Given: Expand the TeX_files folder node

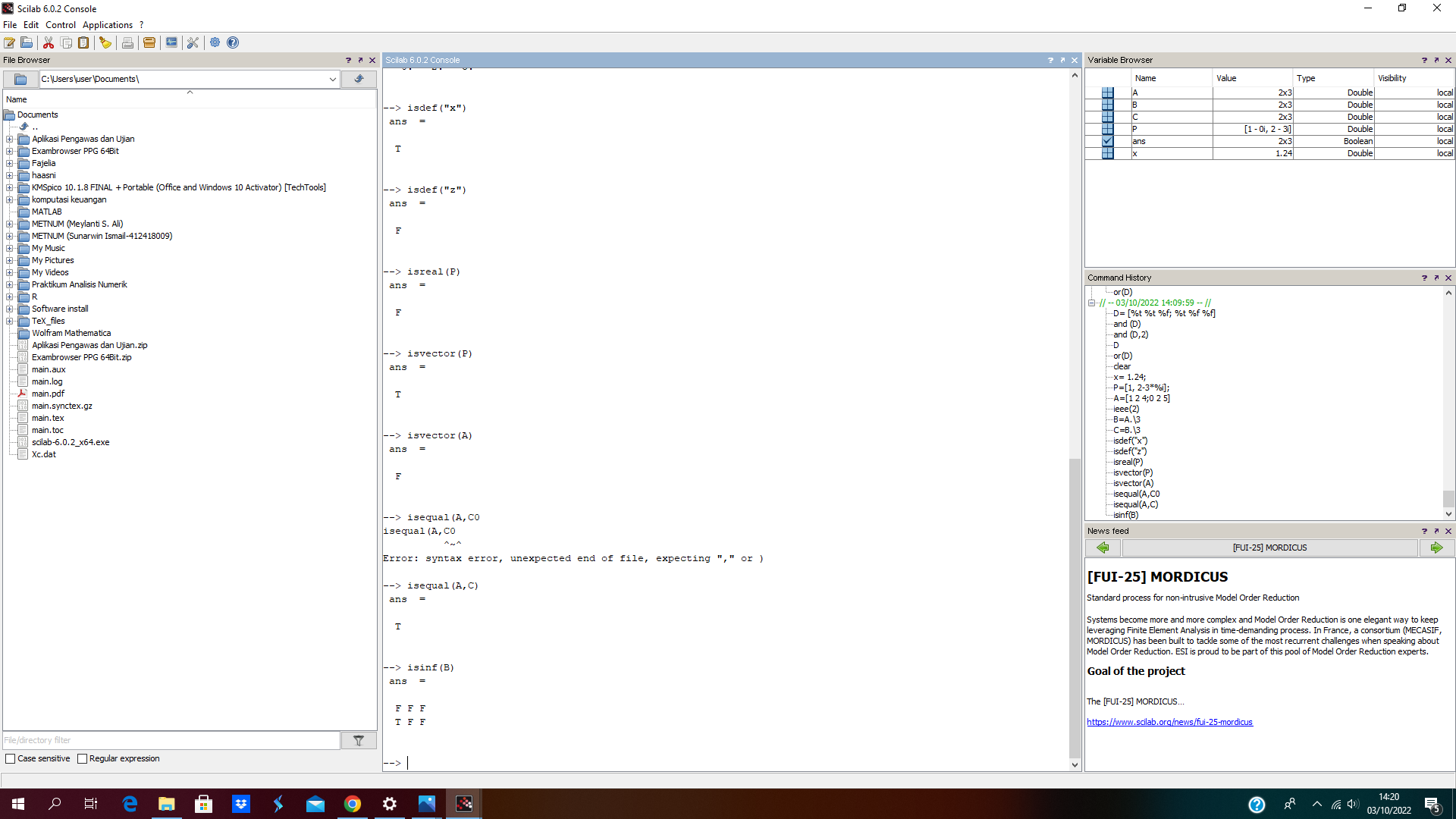Looking at the screenshot, I should pyautogui.click(x=9, y=321).
